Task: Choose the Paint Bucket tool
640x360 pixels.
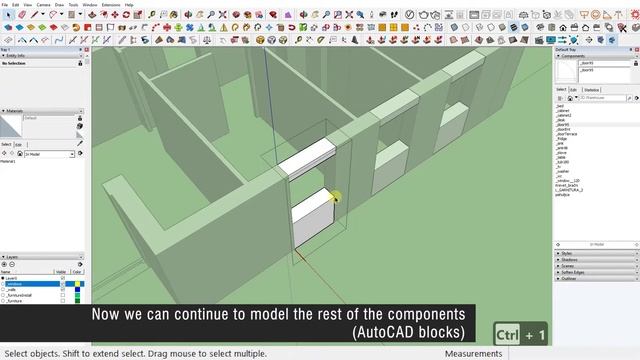Action: 174,15
